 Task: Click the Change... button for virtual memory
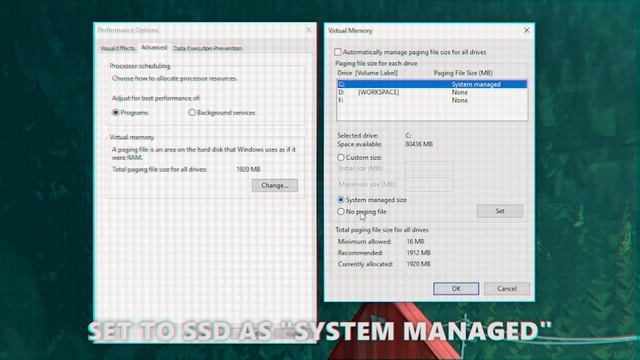coord(275,185)
